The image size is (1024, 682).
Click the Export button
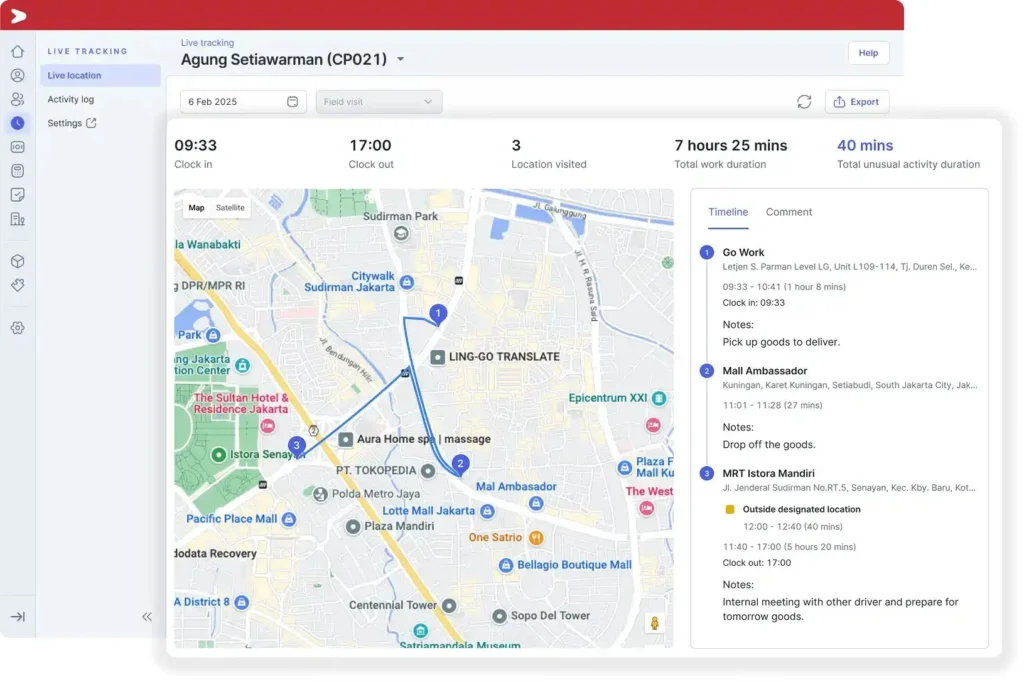point(856,102)
